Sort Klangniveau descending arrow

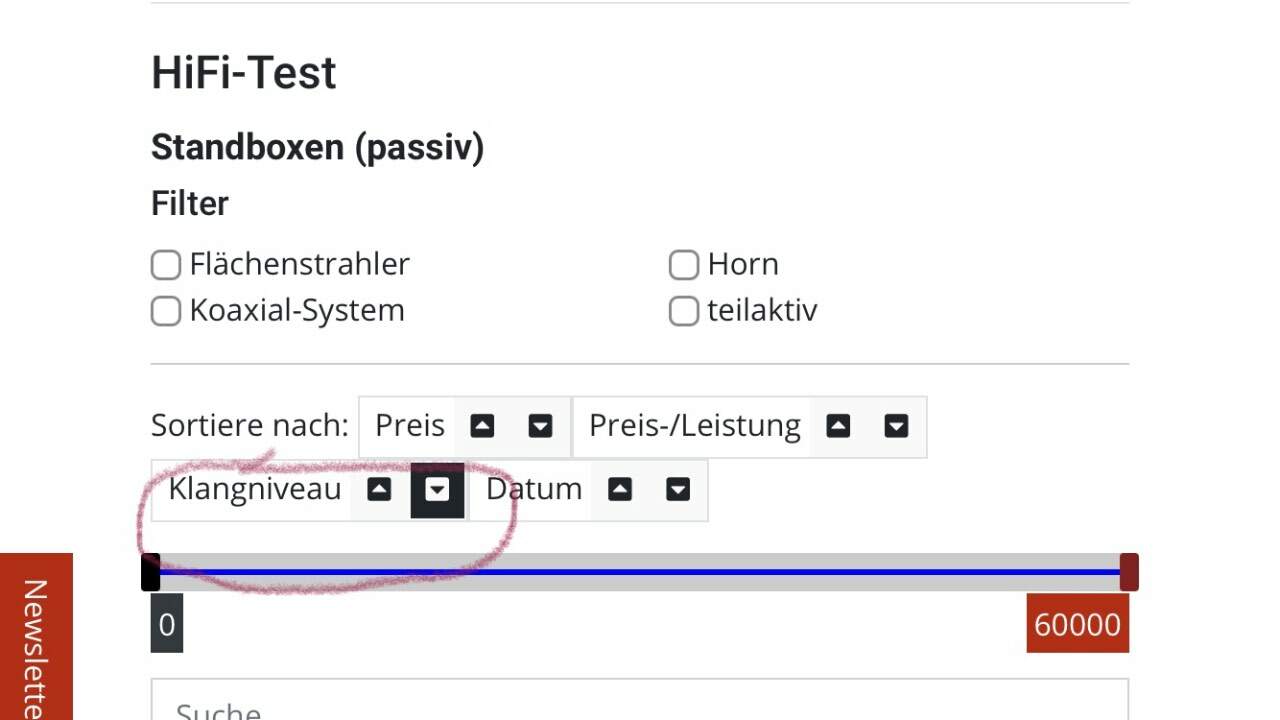pos(437,489)
